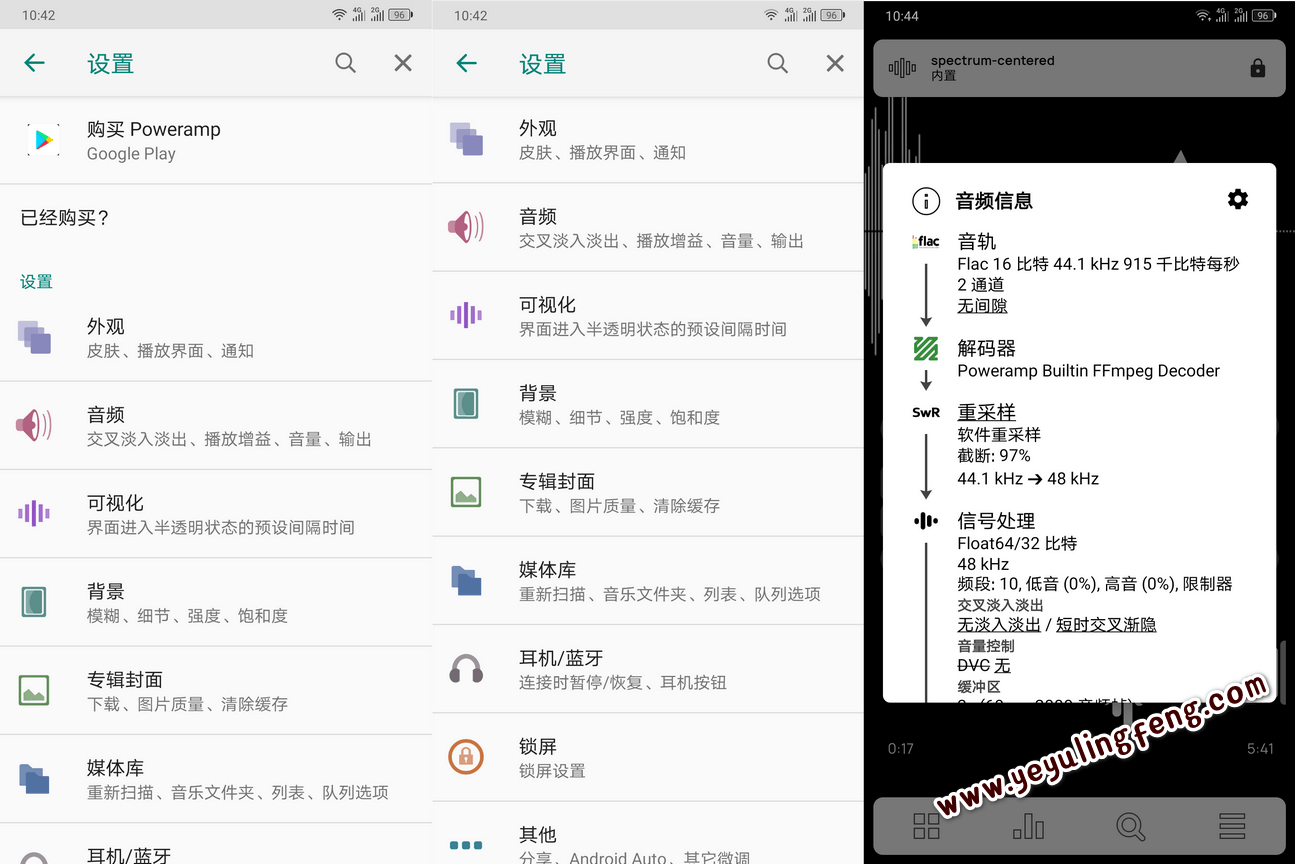This screenshot has height=864, width=1295.
Task: Follow the 无间隙 link
Action: (982, 306)
